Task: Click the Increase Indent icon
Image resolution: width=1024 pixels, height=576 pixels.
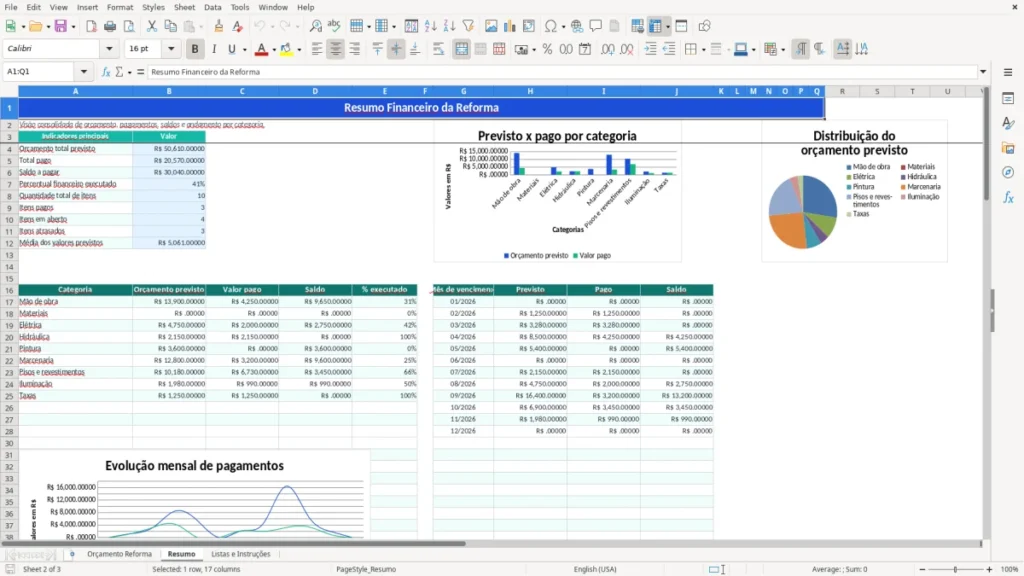Action: 650,49
